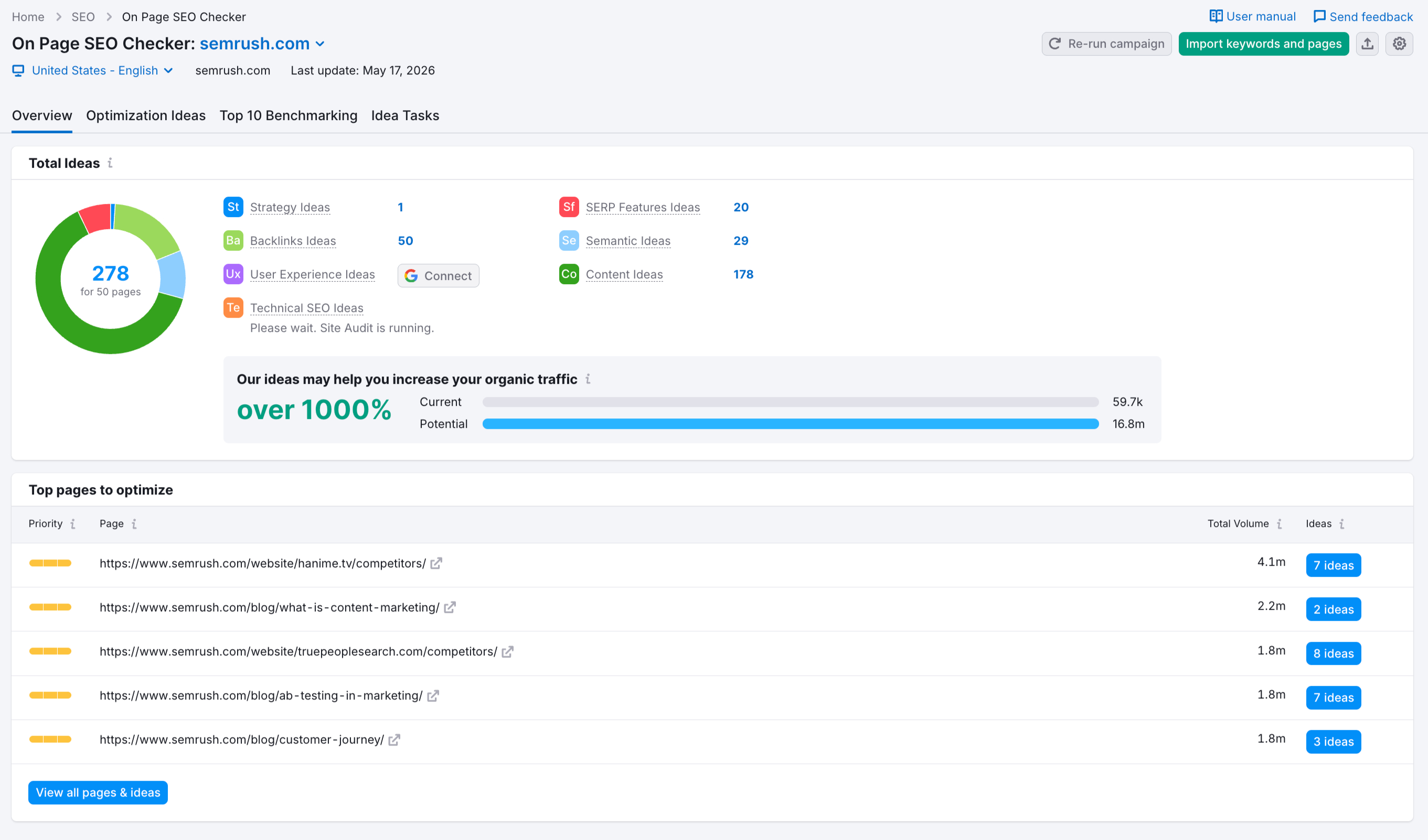The width and height of the screenshot is (1428, 840).
Task: Click the desktop device icon near location
Action: click(x=18, y=71)
